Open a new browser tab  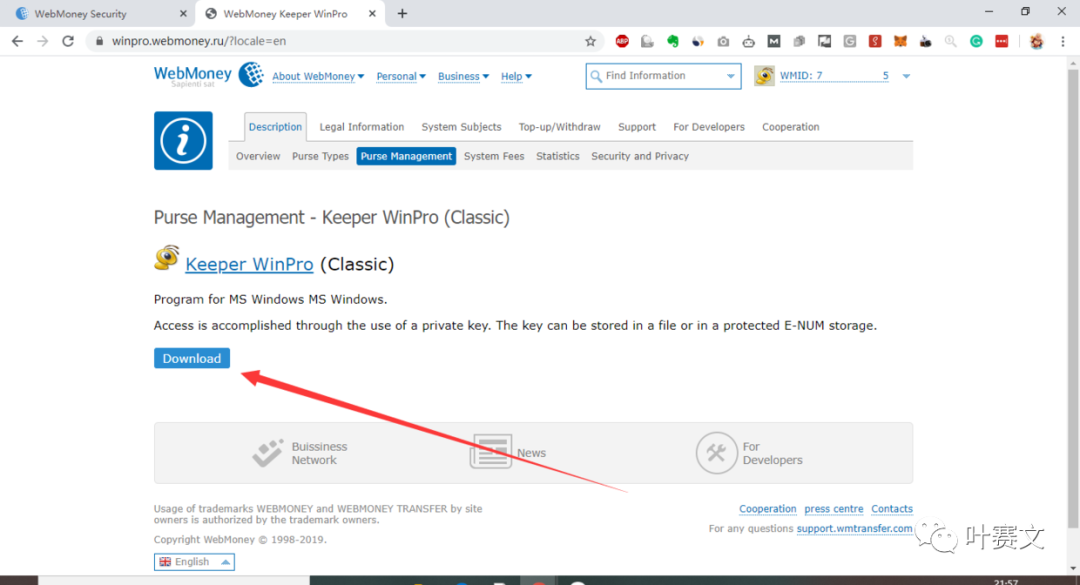(402, 14)
